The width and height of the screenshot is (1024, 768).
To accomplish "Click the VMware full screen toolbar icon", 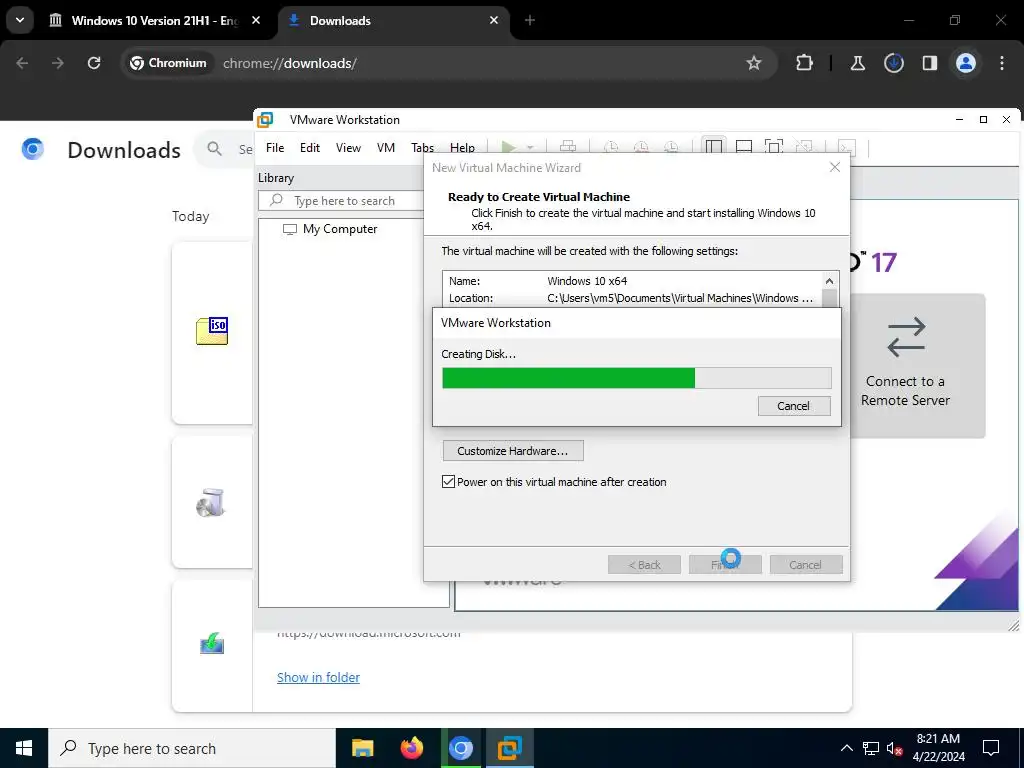I will click(774, 147).
